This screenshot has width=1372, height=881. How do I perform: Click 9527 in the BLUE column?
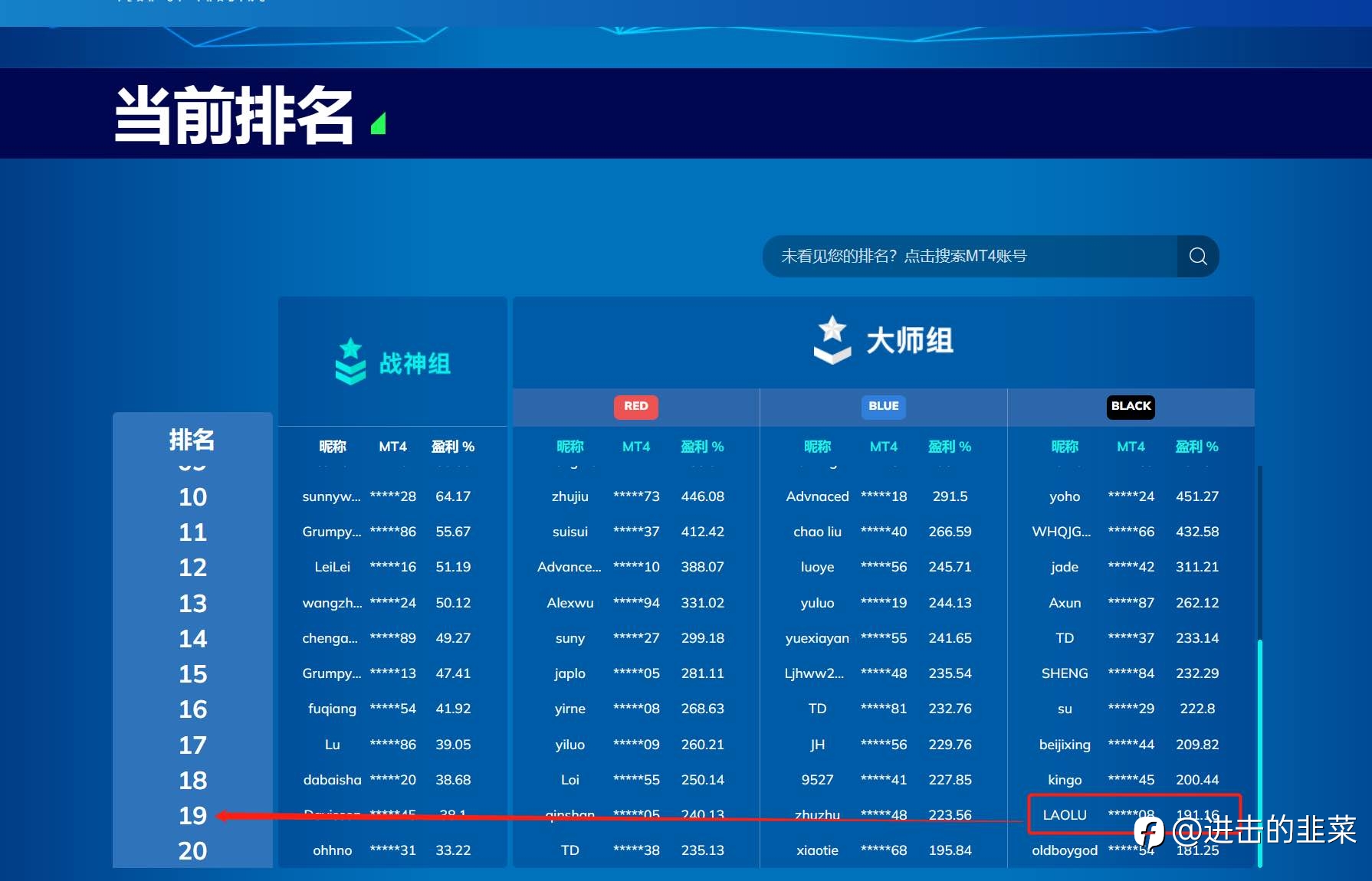(x=818, y=780)
